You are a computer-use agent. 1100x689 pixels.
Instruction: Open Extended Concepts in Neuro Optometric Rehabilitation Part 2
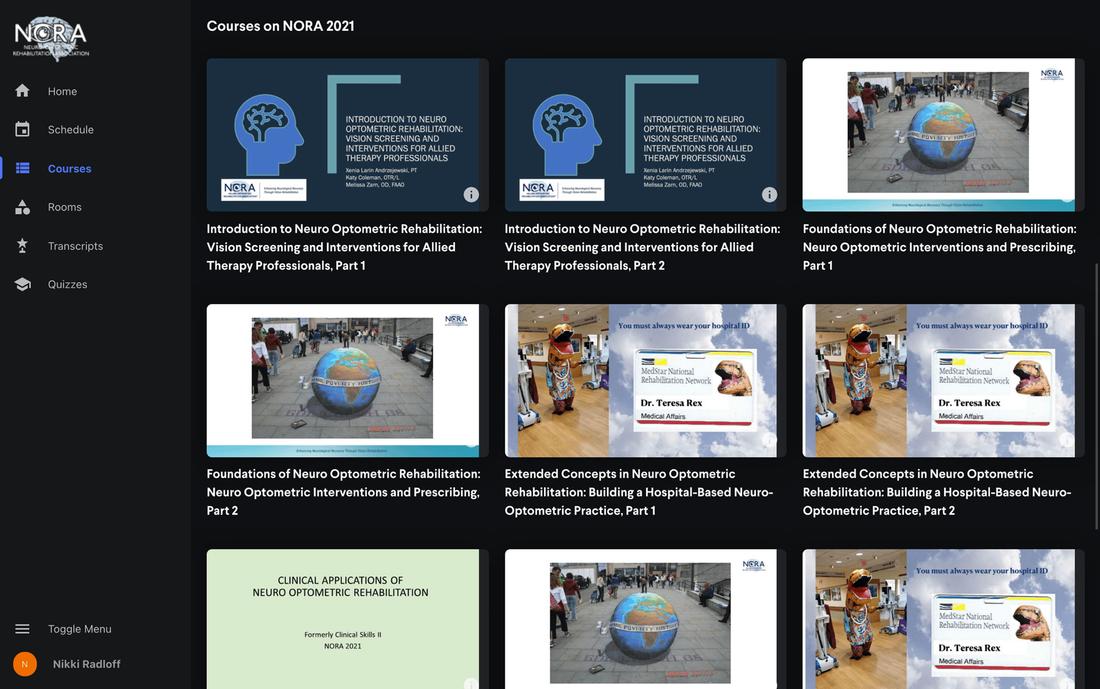939,380
